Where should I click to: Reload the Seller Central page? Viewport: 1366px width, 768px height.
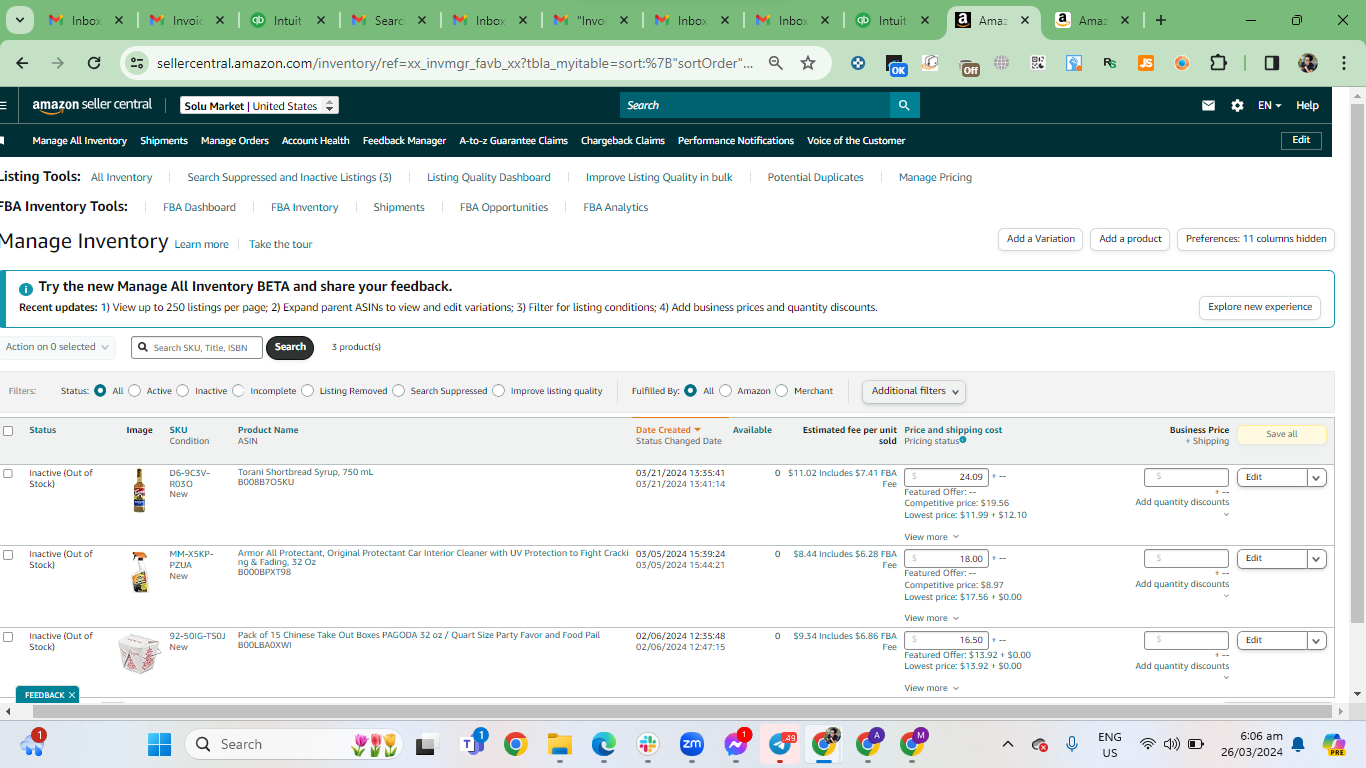[94, 63]
